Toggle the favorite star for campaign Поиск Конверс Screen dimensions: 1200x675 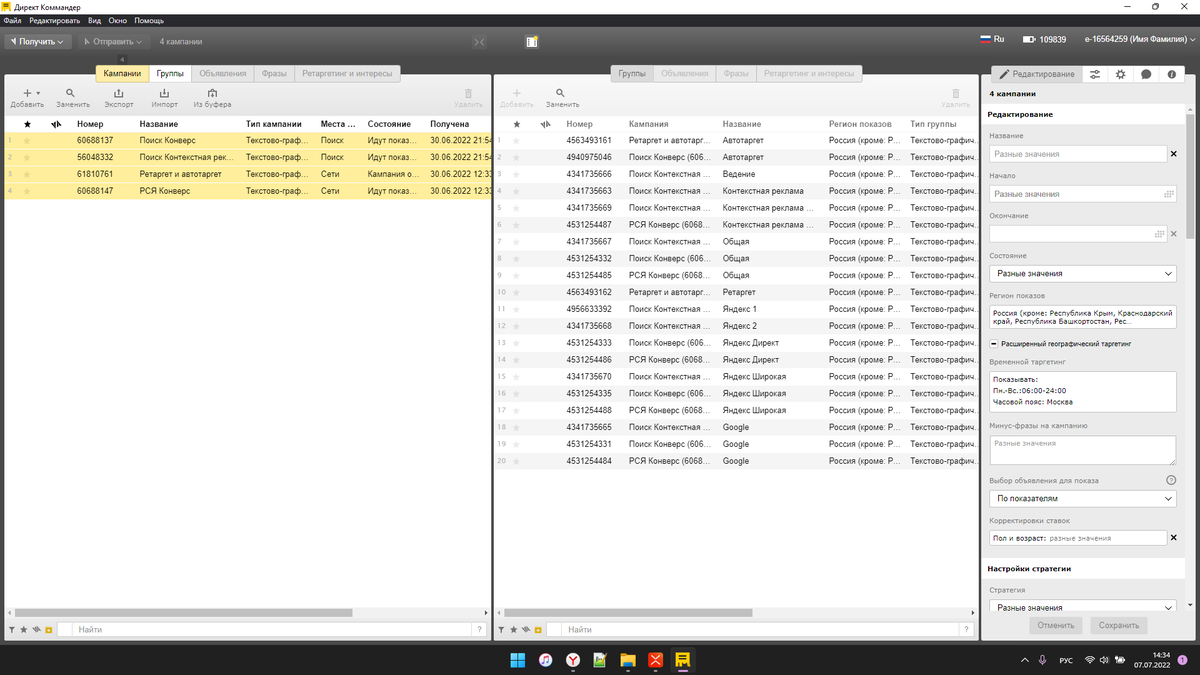pos(27,140)
